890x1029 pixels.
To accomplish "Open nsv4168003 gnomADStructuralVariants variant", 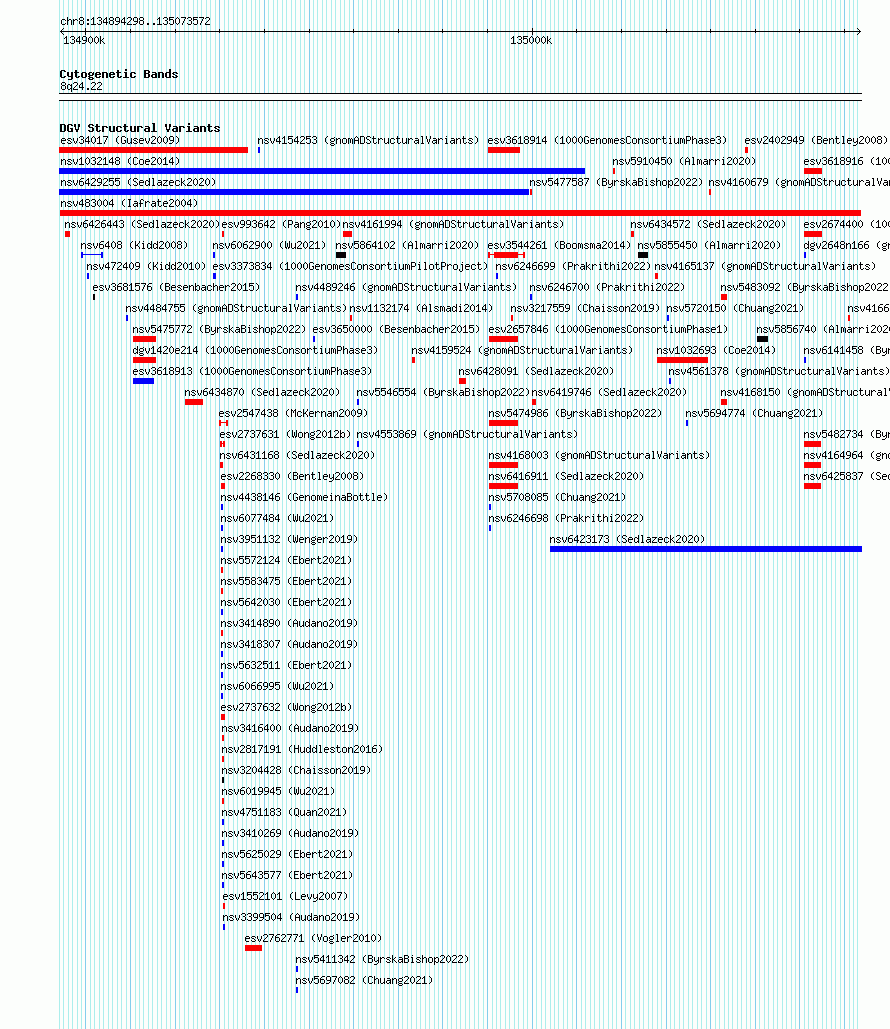I will (599, 455).
